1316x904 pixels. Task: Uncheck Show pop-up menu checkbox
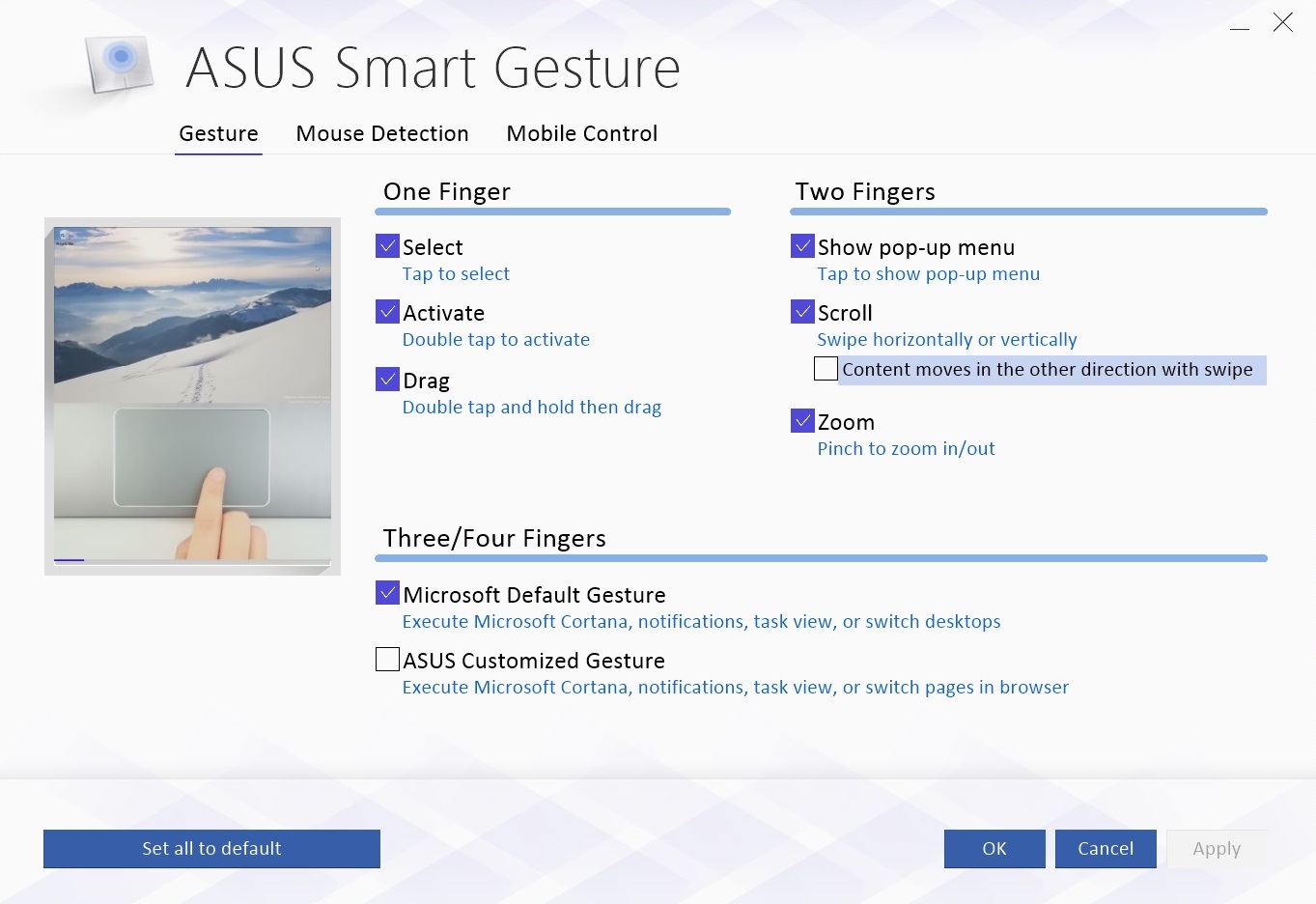[802, 246]
